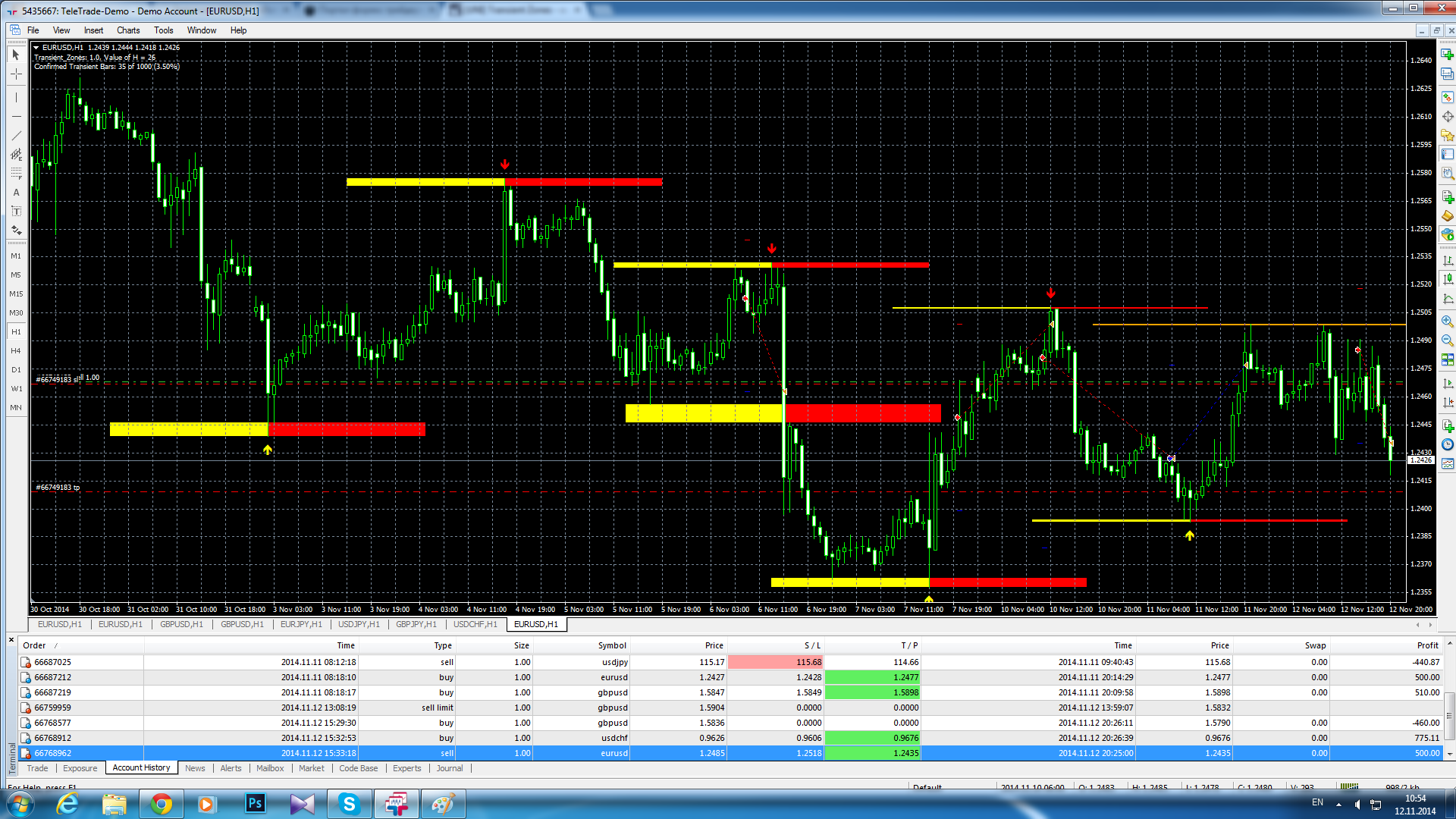1456x819 pixels.
Task: Click the New Order icon
Action: [x=1448, y=197]
